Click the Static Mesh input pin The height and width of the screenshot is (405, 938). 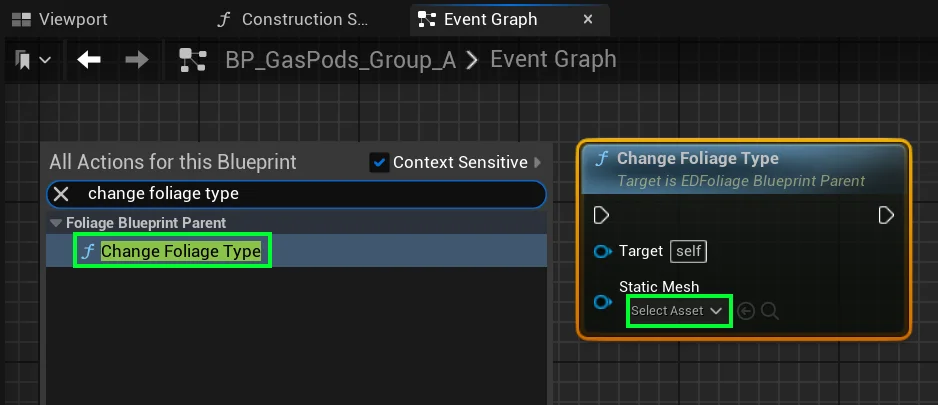(602, 302)
